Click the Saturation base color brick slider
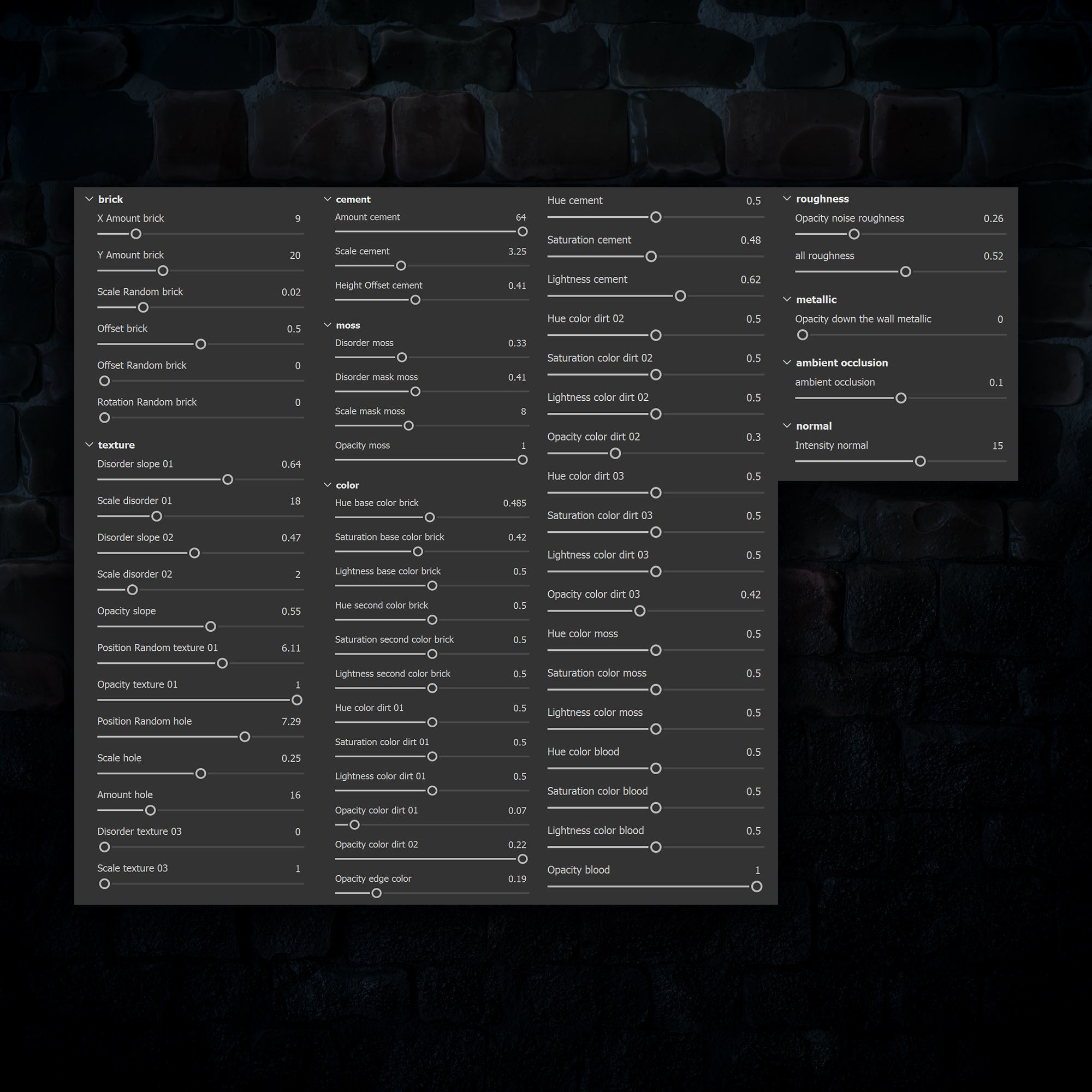The width and height of the screenshot is (1092, 1092). coord(432,551)
